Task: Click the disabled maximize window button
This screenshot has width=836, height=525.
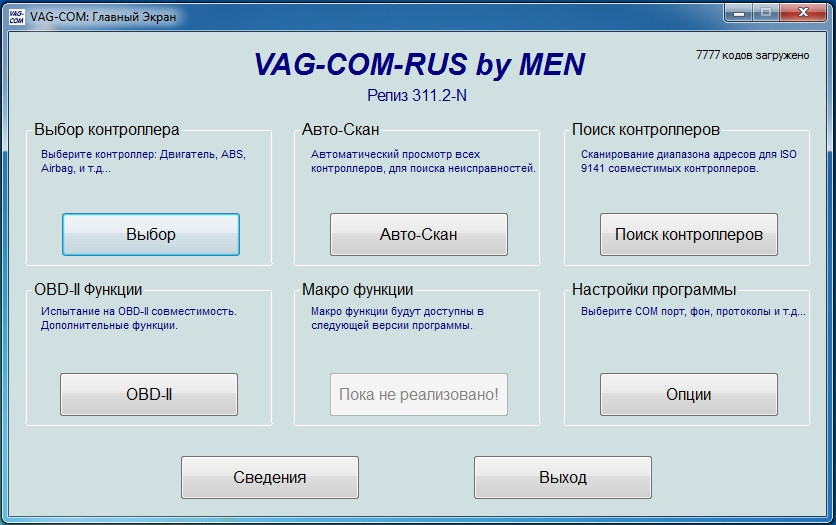Action: pyautogui.click(x=766, y=13)
